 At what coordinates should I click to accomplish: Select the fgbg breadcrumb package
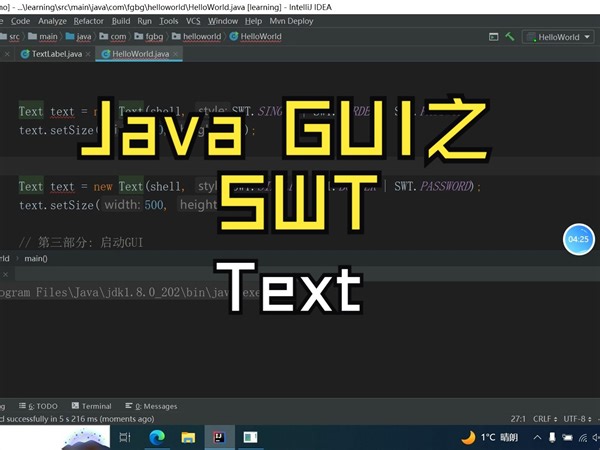149,37
